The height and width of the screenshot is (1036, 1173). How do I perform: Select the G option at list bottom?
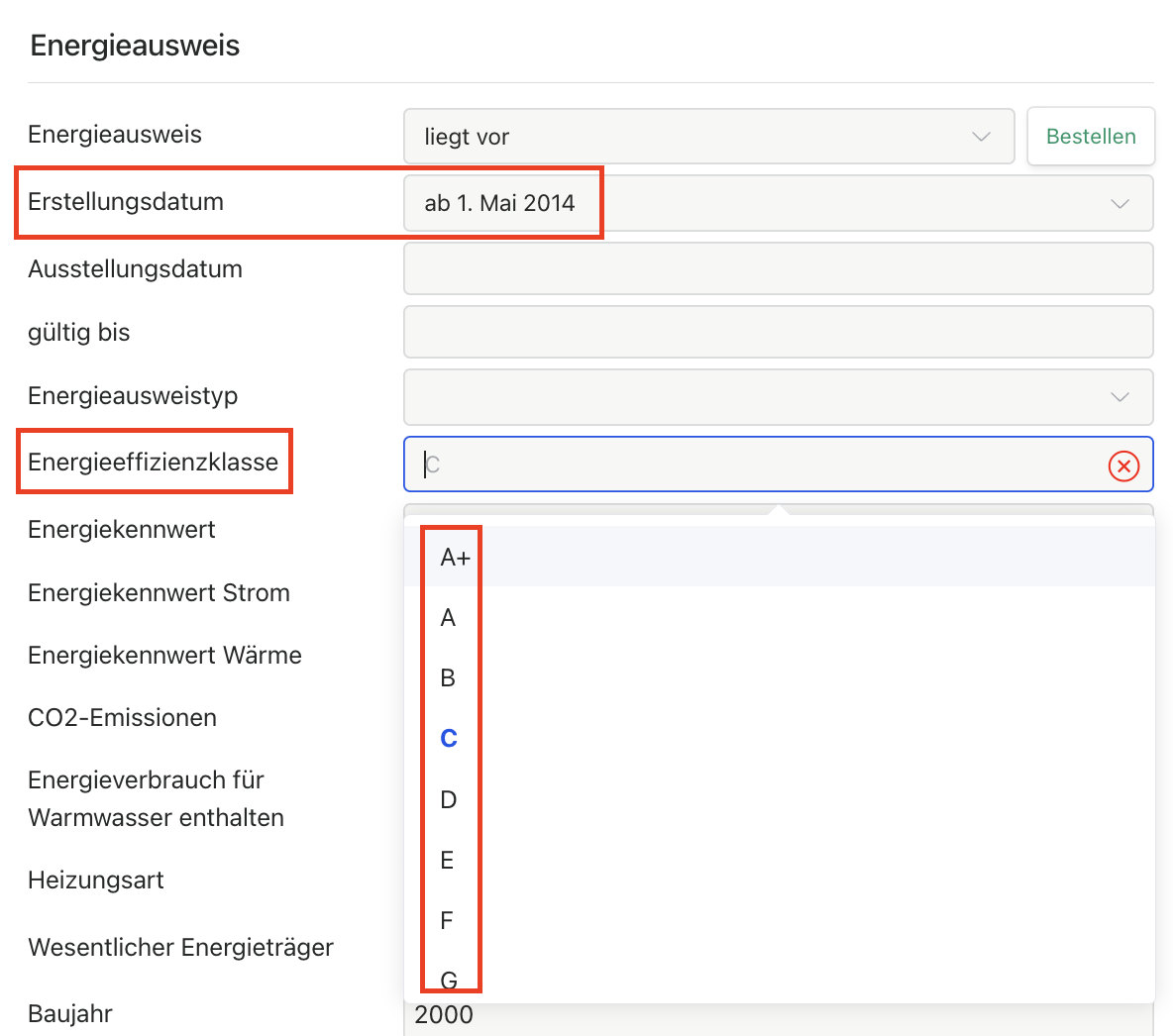tap(449, 980)
